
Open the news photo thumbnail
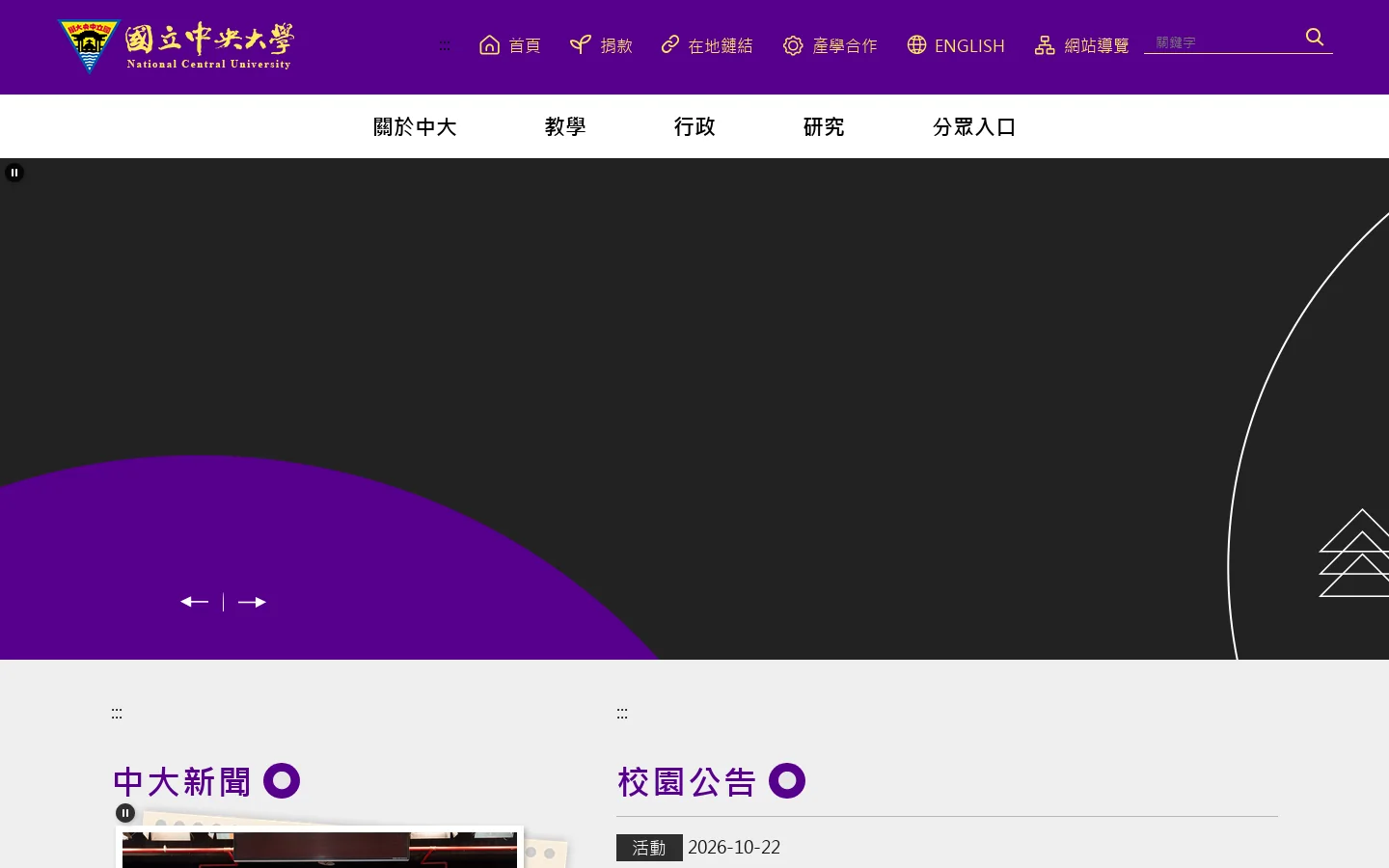(x=319, y=849)
